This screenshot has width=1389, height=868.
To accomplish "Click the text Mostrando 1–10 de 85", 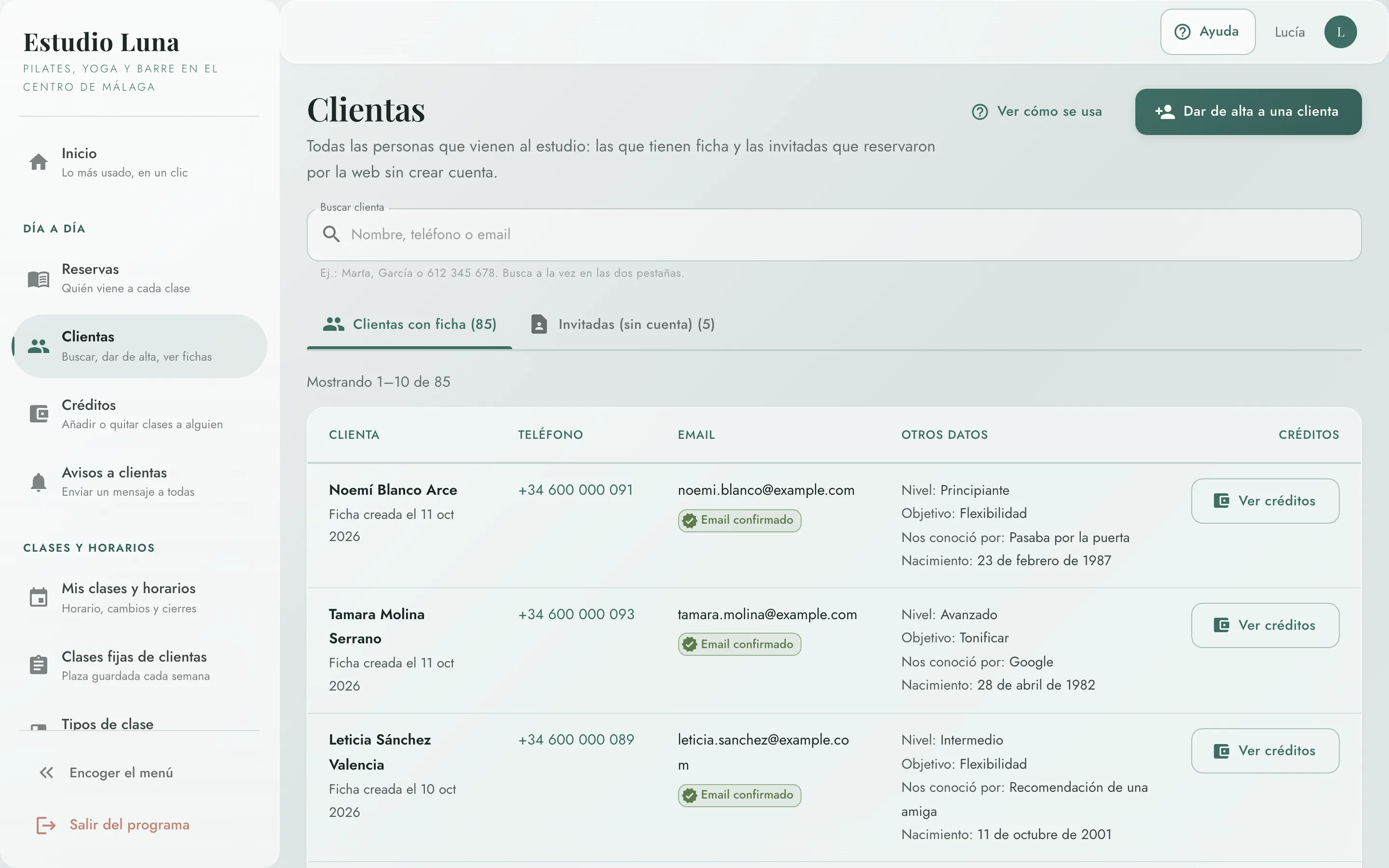I will [378, 382].
